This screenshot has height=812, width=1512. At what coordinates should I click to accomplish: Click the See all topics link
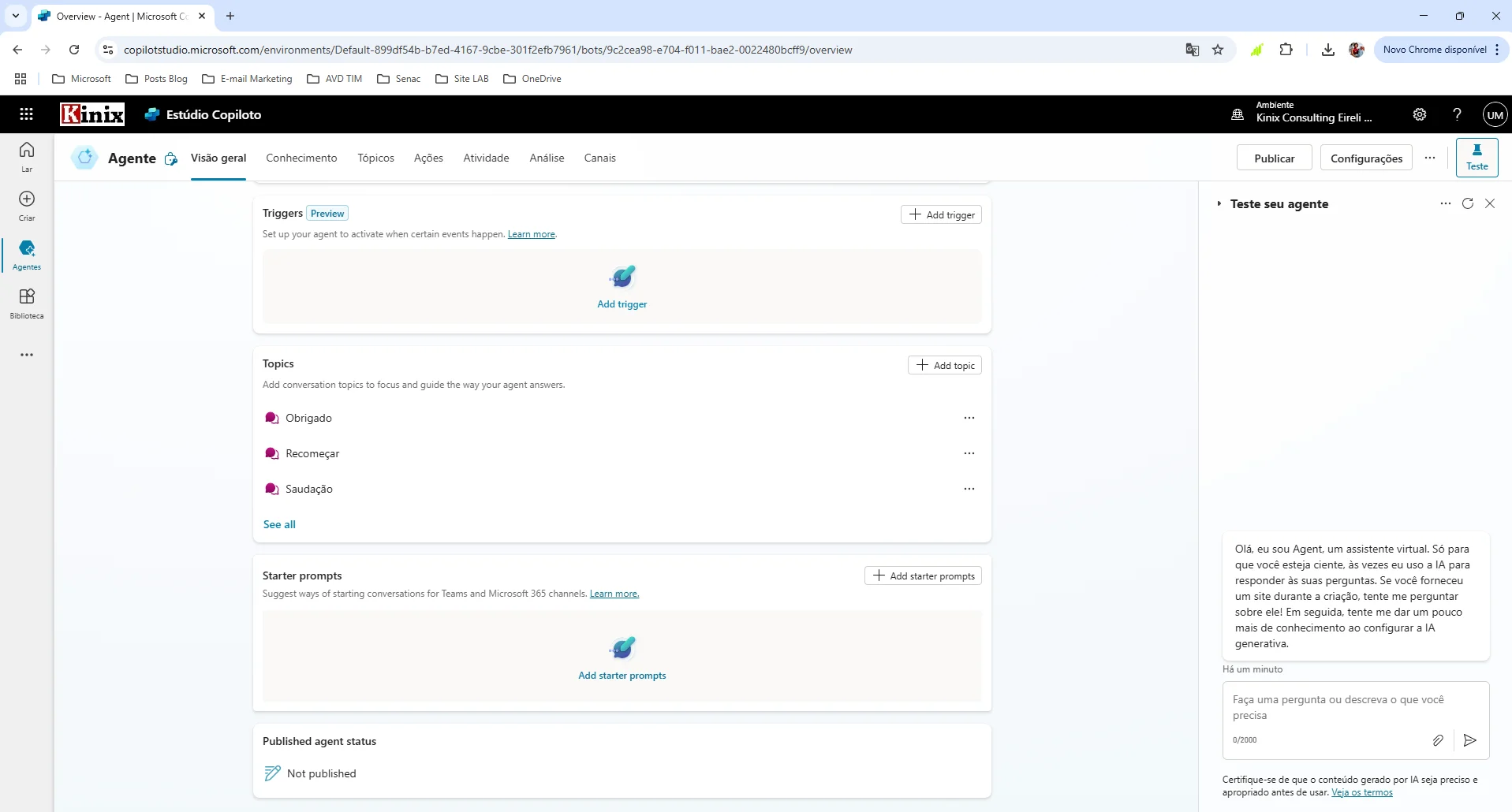click(279, 524)
